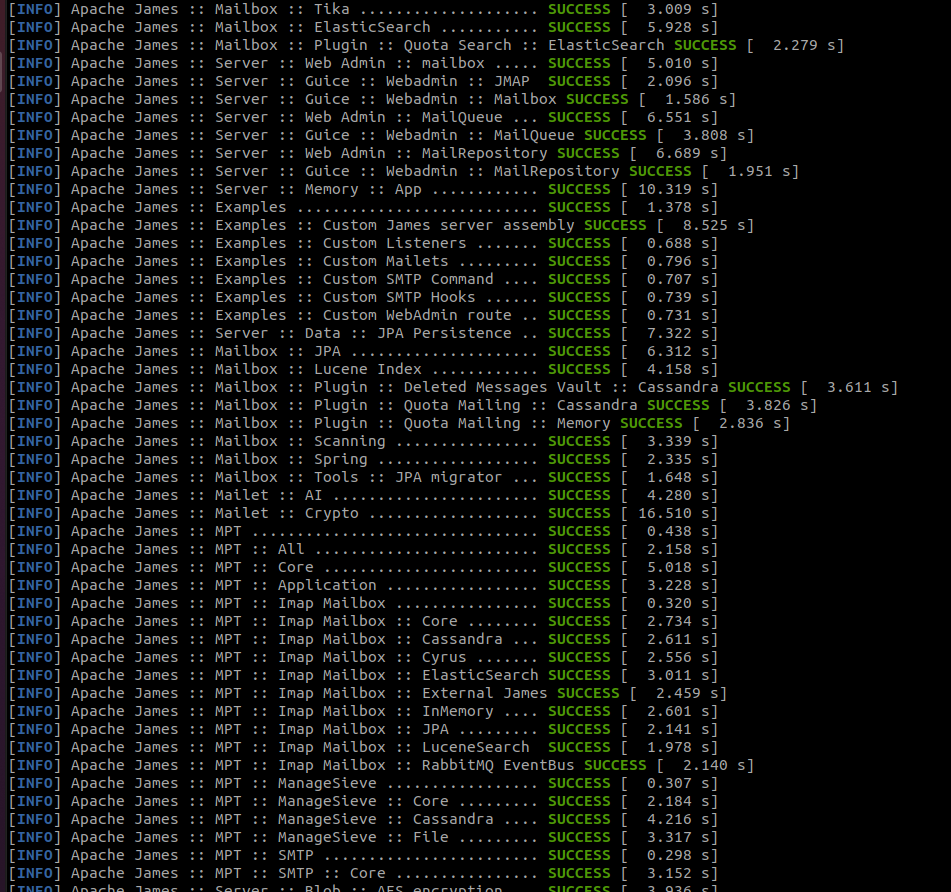Click SUCCESS on RabbitMQ EventBus line
951x892 pixels.
(615, 766)
